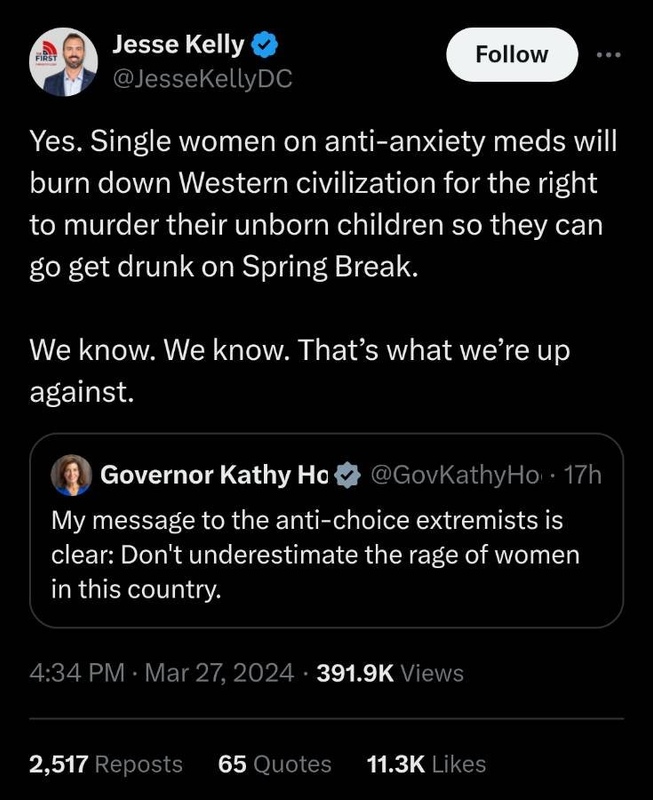Open the 4:34 PM Mar 27, 2024 timestamp
The width and height of the screenshot is (653, 800).
[162, 673]
